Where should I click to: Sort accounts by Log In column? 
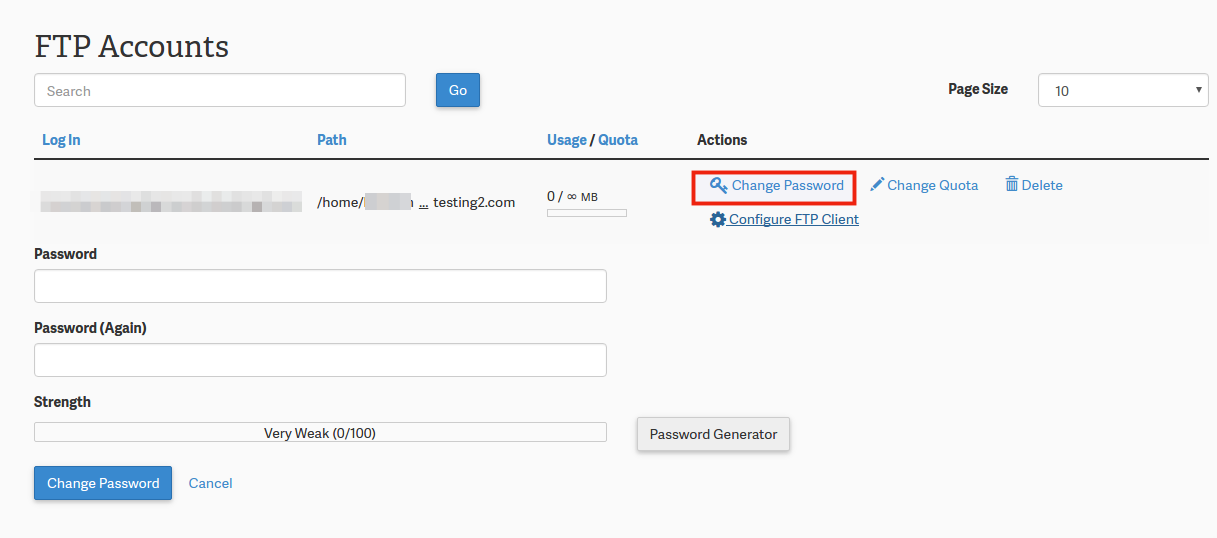pyautogui.click(x=61, y=140)
